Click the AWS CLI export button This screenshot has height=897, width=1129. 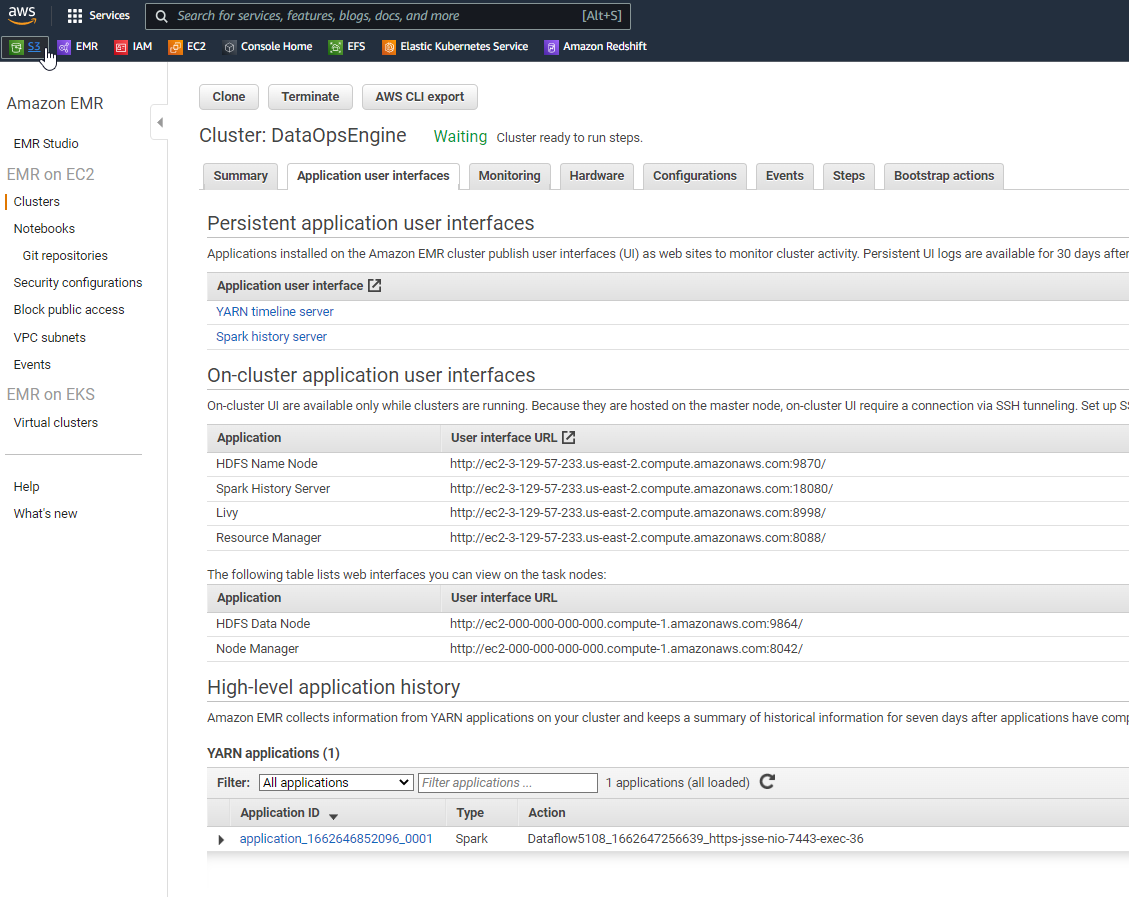(x=420, y=97)
